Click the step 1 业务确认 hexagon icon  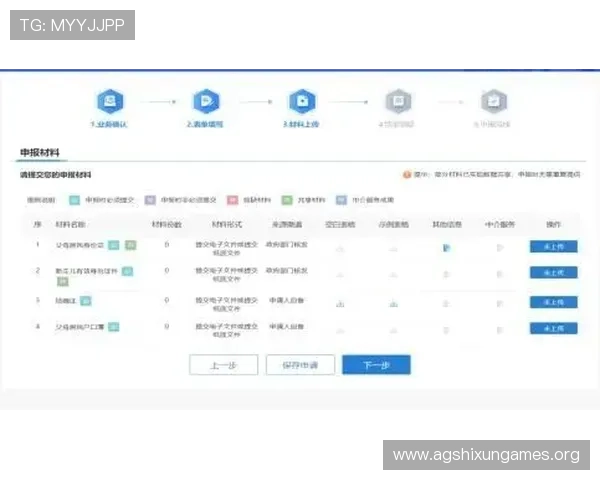point(110,101)
